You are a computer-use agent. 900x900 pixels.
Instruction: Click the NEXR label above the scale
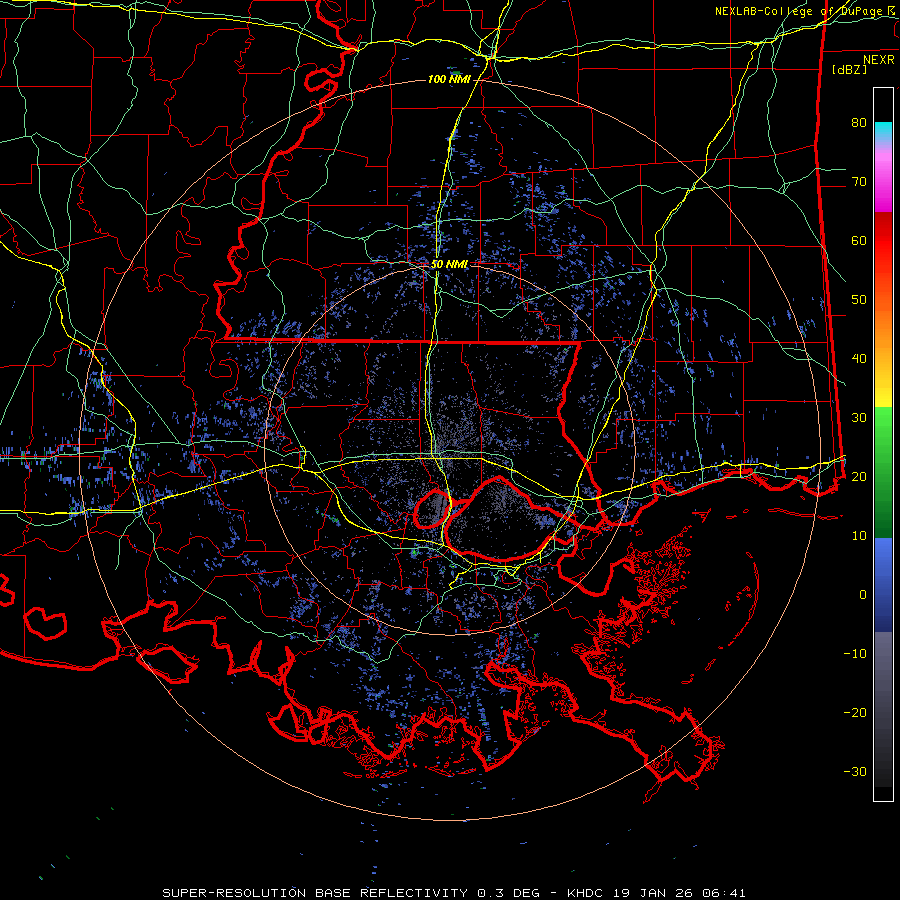[x=879, y=60]
